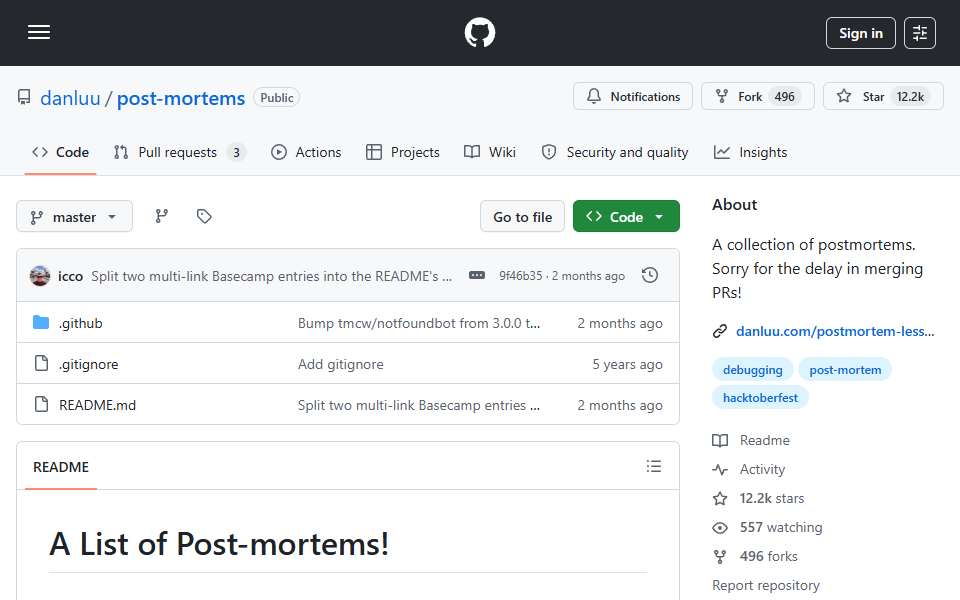Select the post-mortem topic tag

[x=845, y=370]
